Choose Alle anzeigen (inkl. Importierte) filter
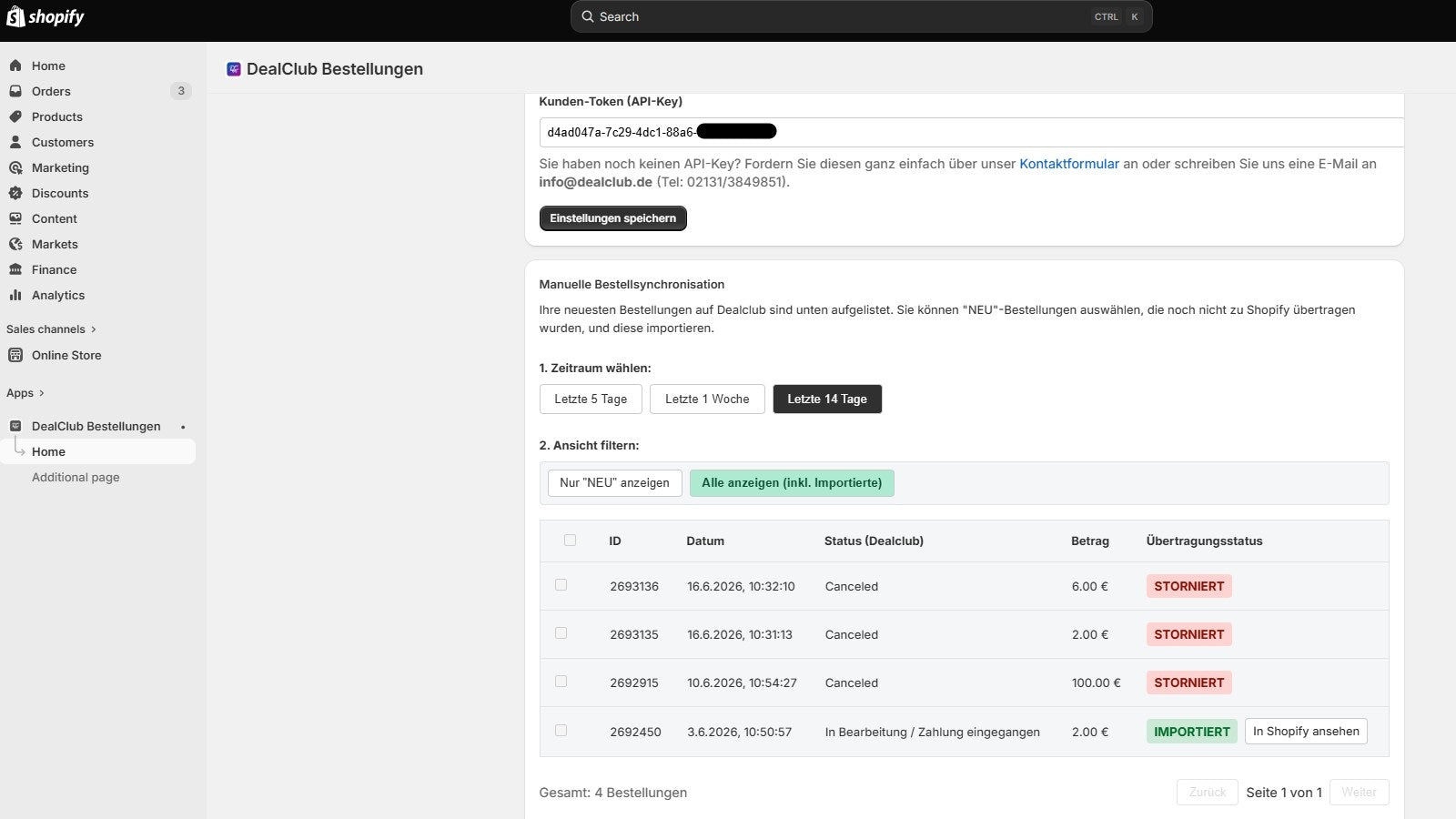The width and height of the screenshot is (1456, 819). point(792,482)
